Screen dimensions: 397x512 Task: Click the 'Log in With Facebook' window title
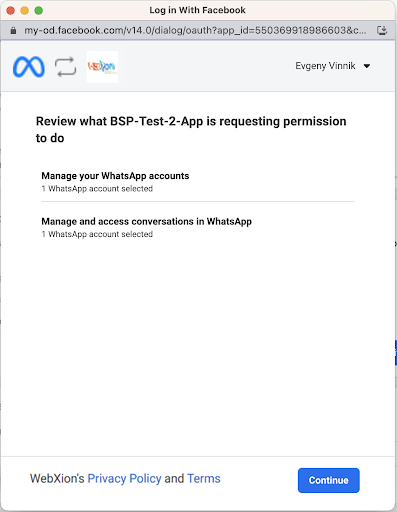[x=197, y=10]
